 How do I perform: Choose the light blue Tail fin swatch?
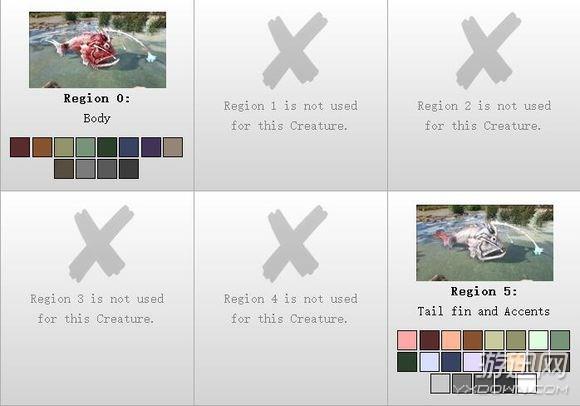pos(429,362)
